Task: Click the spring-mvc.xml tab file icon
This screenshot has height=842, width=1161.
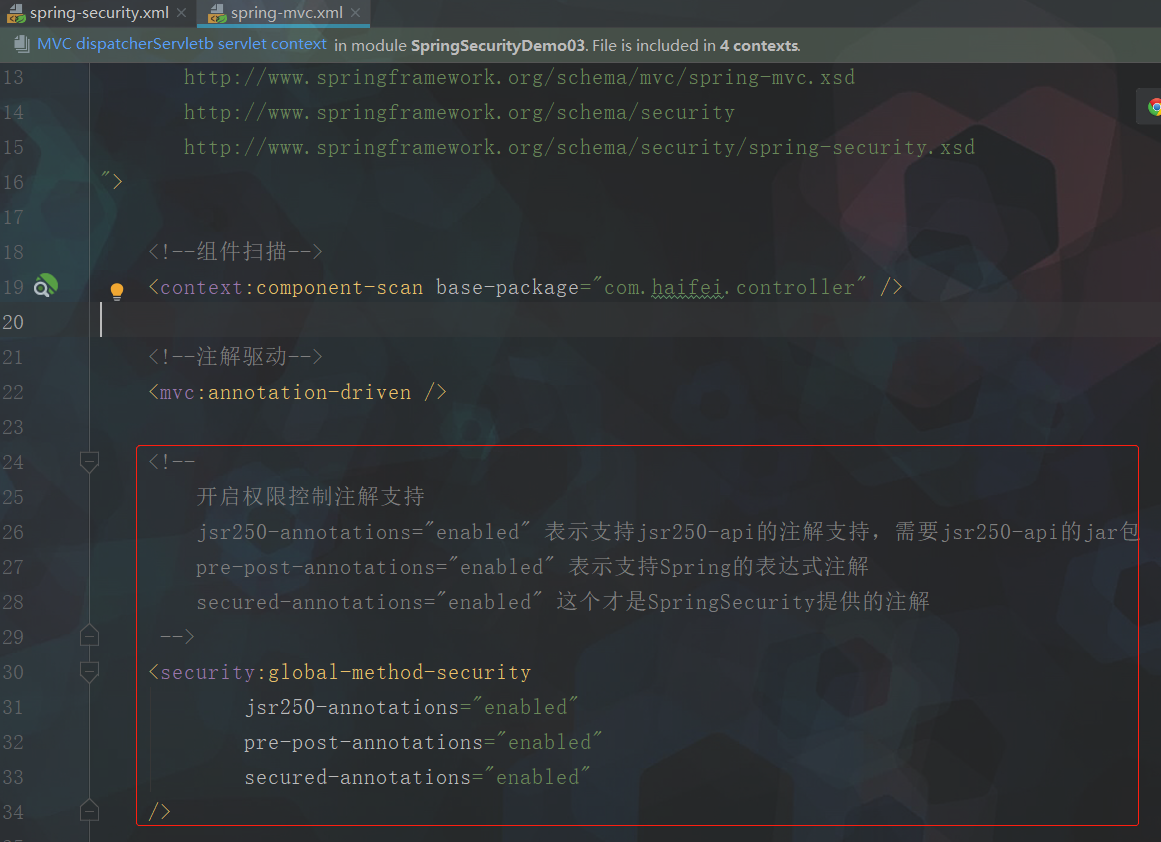Action: 217,13
